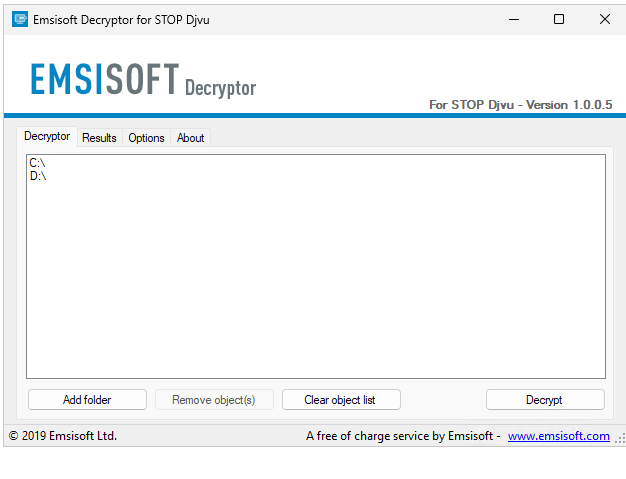626x479 pixels.
Task: Close the Emsisoft Decryptor window
Action: [604, 19]
